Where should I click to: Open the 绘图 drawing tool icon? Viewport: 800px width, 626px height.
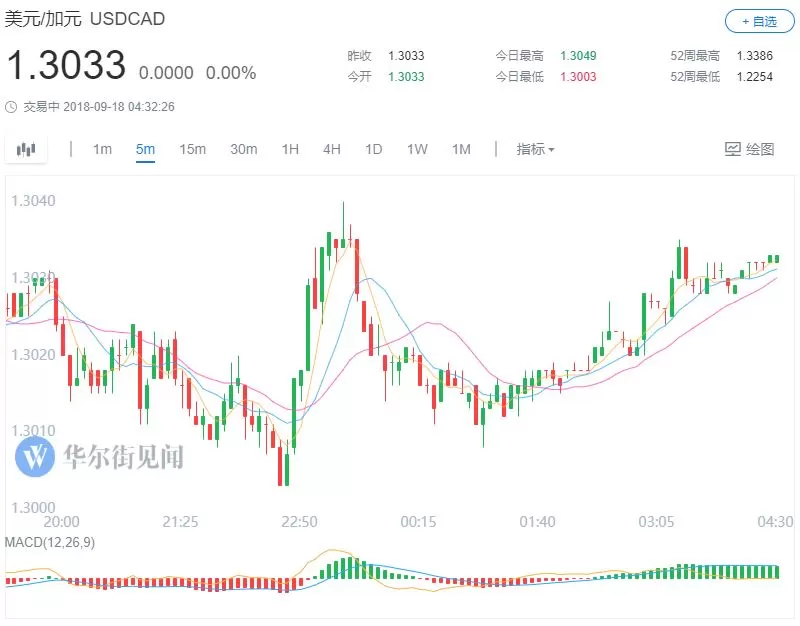coord(733,149)
